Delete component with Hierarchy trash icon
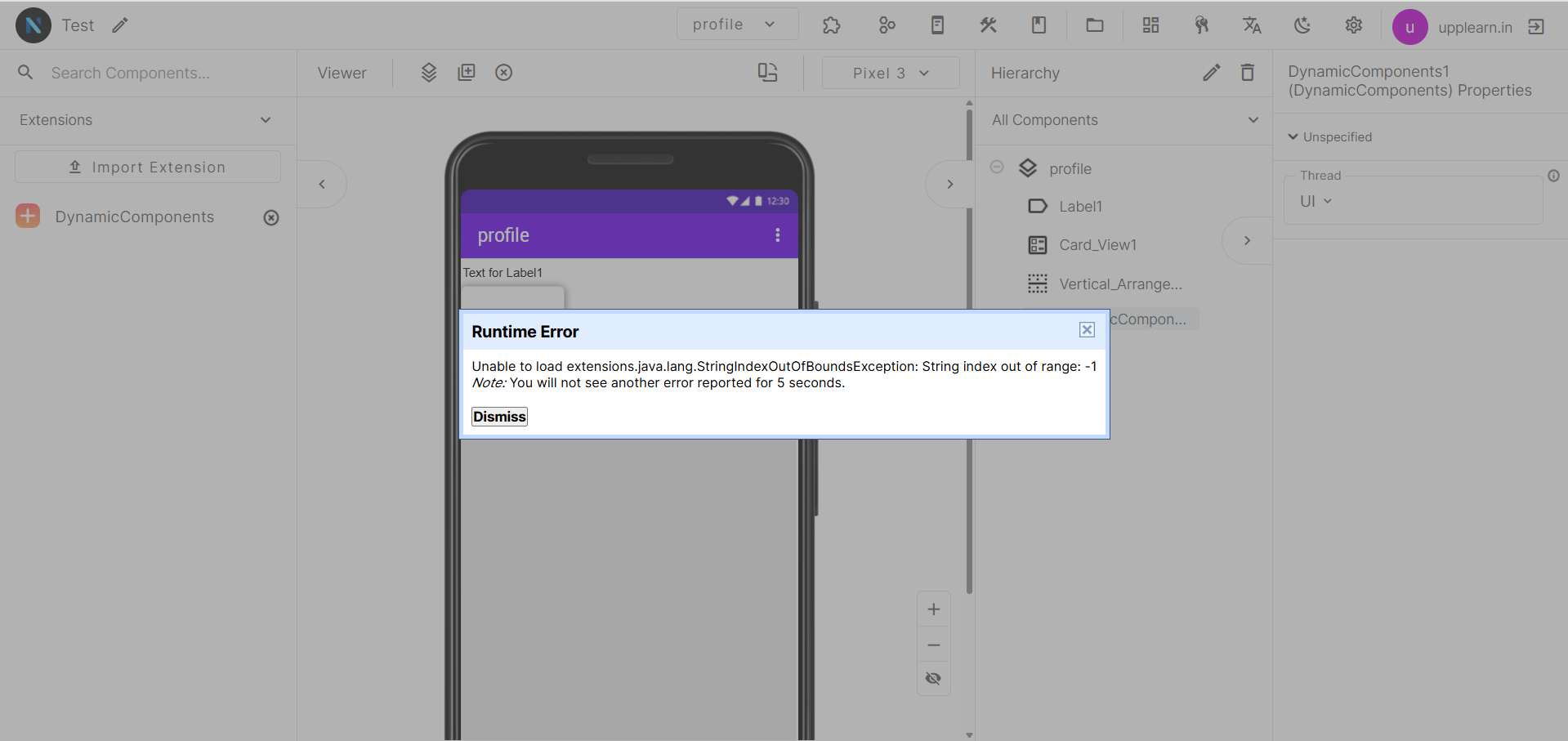Image resolution: width=1568 pixels, height=741 pixels. pyautogui.click(x=1248, y=73)
